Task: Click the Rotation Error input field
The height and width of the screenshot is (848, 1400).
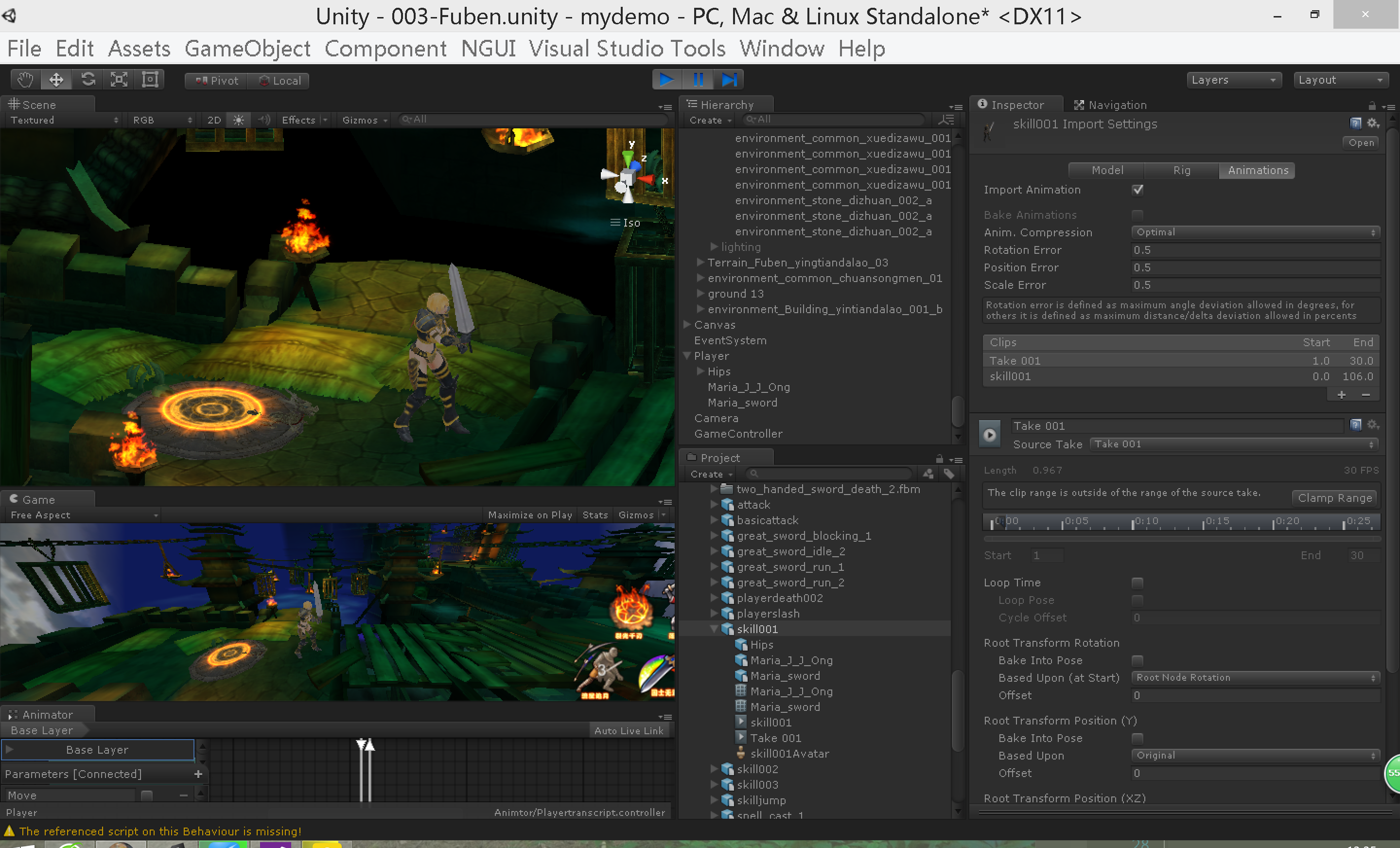Action: [1255, 250]
